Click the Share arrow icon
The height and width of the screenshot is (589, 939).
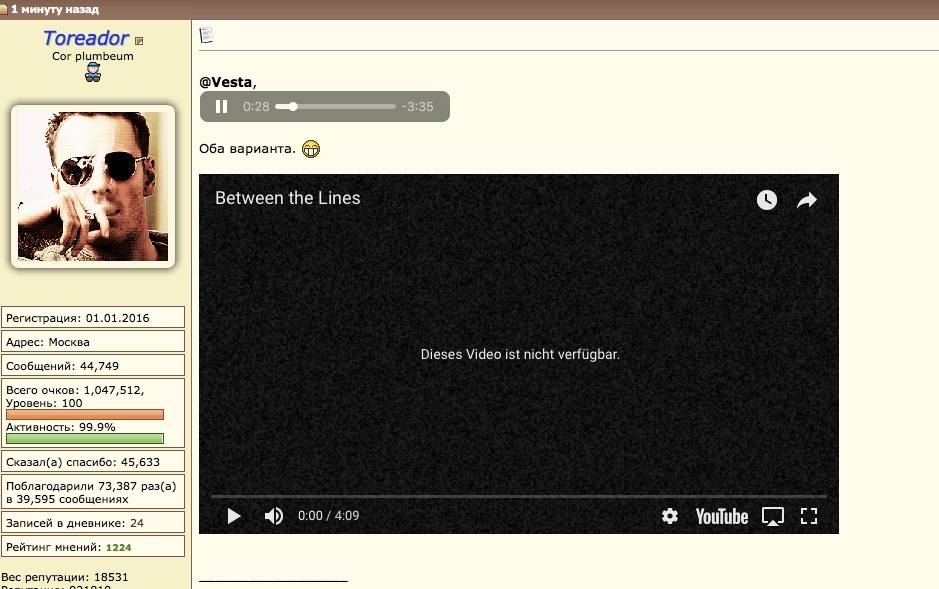[x=807, y=200]
